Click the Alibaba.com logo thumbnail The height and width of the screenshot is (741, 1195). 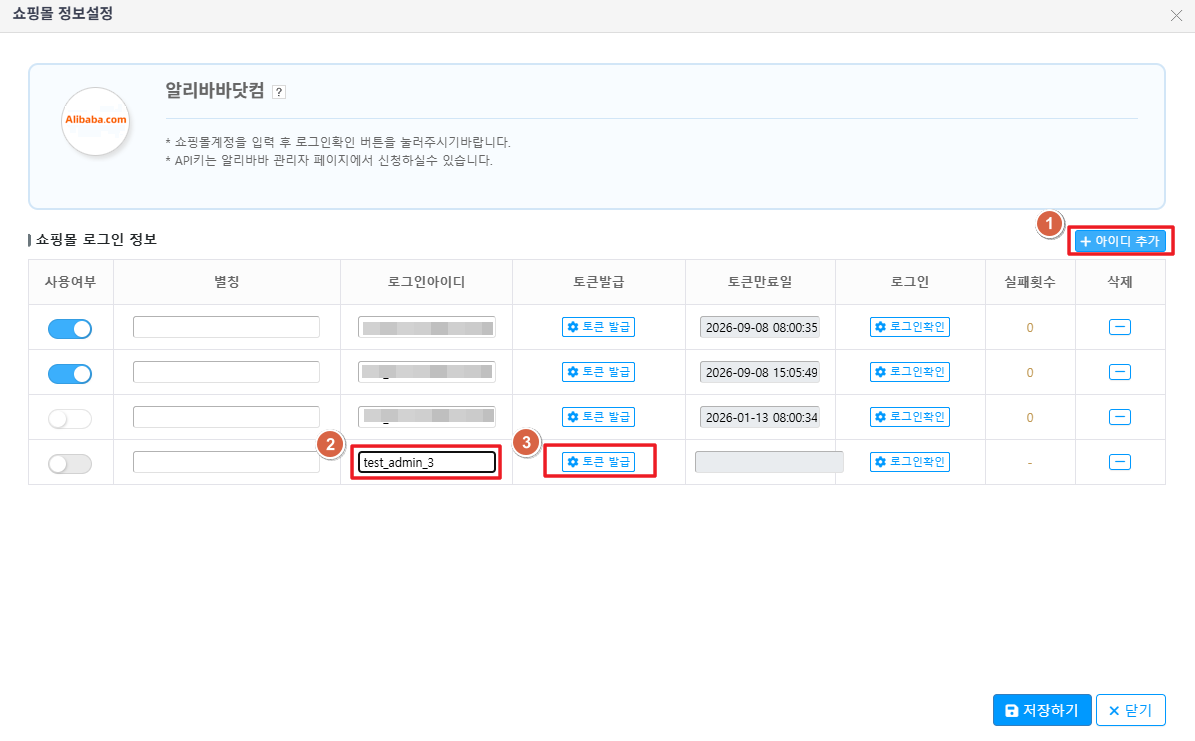tap(96, 120)
